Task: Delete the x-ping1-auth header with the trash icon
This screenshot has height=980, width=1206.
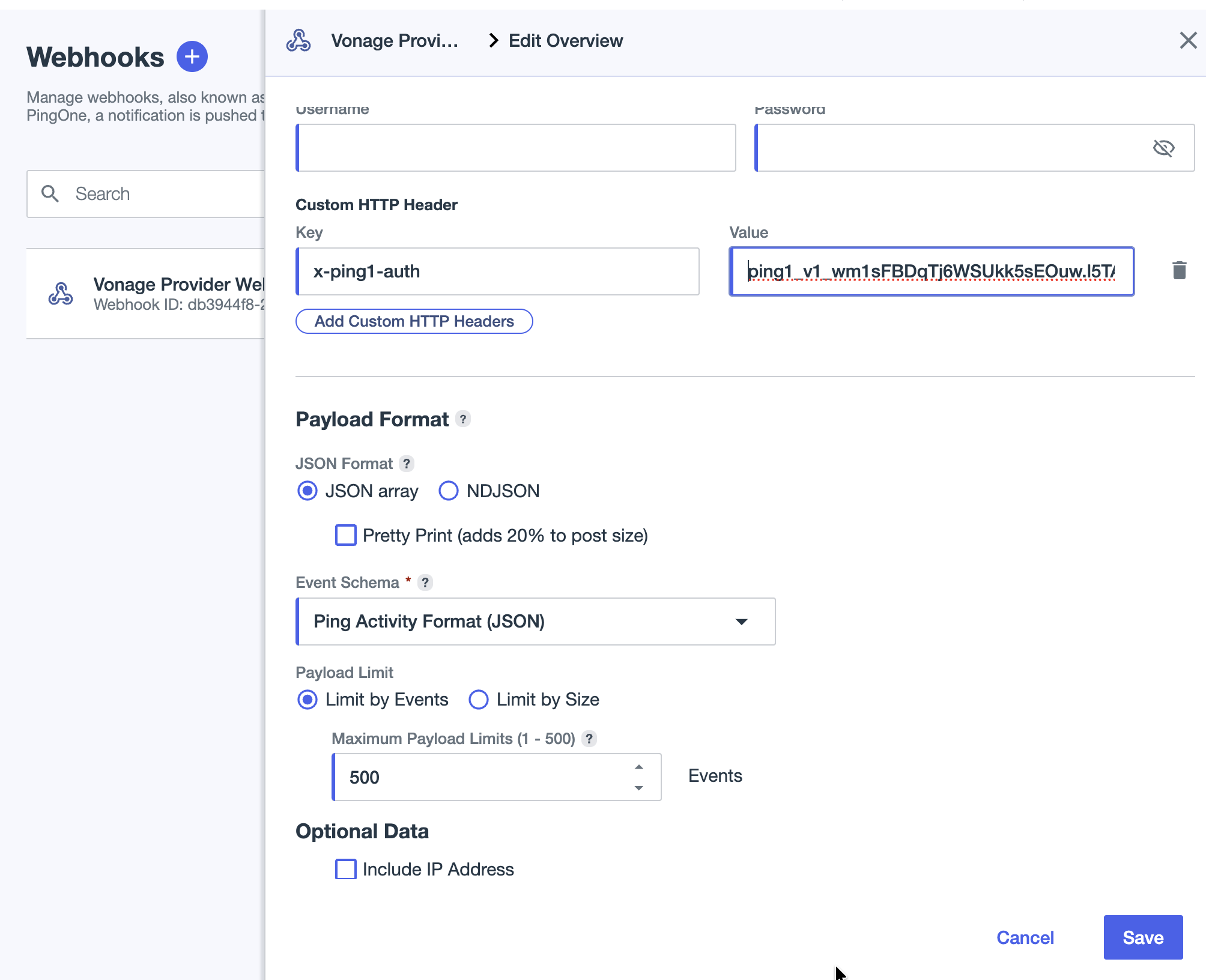Action: coord(1180,271)
